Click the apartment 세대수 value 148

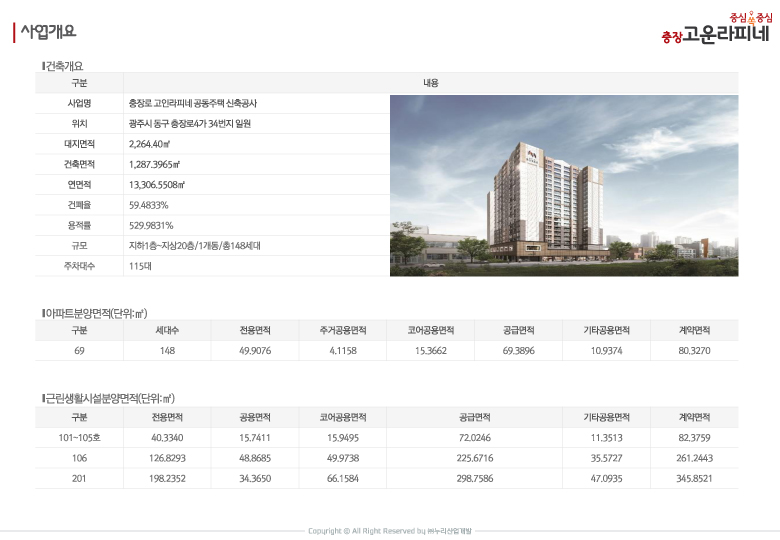pyautogui.click(x=167, y=351)
